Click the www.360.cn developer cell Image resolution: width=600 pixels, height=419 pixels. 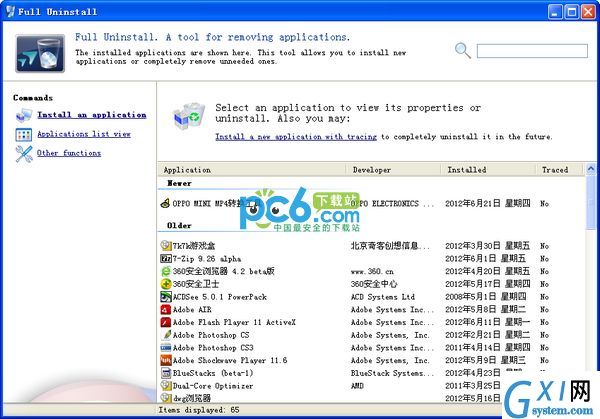tap(372, 271)
